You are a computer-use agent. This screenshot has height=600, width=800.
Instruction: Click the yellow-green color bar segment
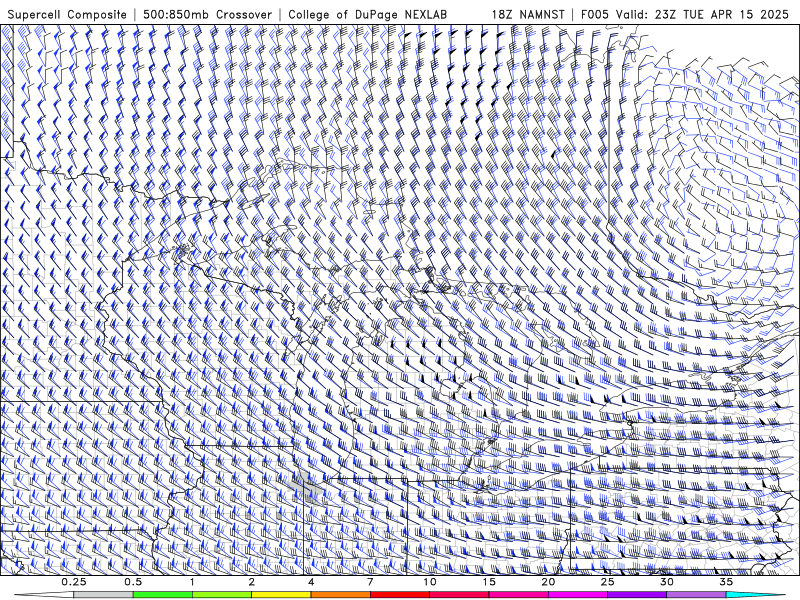[x=222, y=595]
